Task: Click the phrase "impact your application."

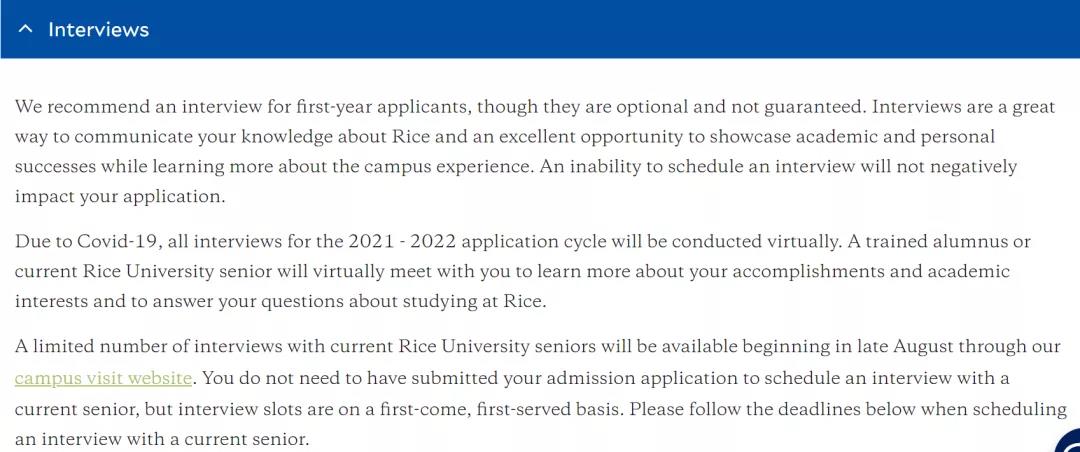Action: point(120,196)
